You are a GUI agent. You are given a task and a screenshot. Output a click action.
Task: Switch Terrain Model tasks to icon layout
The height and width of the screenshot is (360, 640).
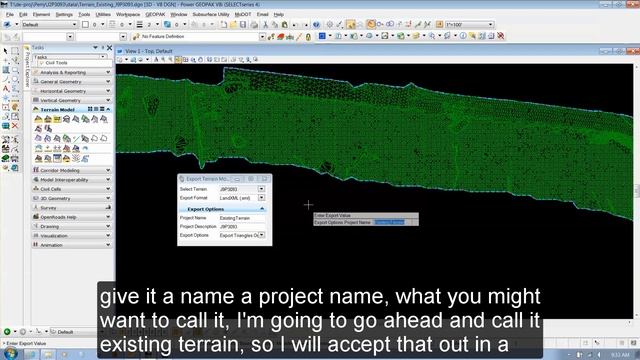[x=90, y=109]
